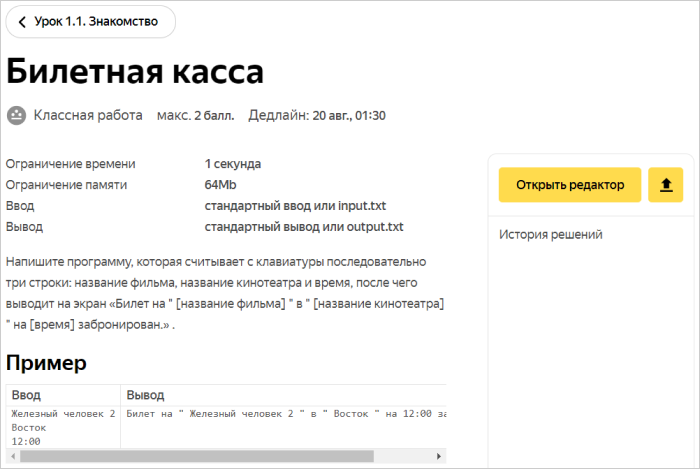Click the Пример heading
The width and height of the screenshot is (700, 469).
[46, 362]
